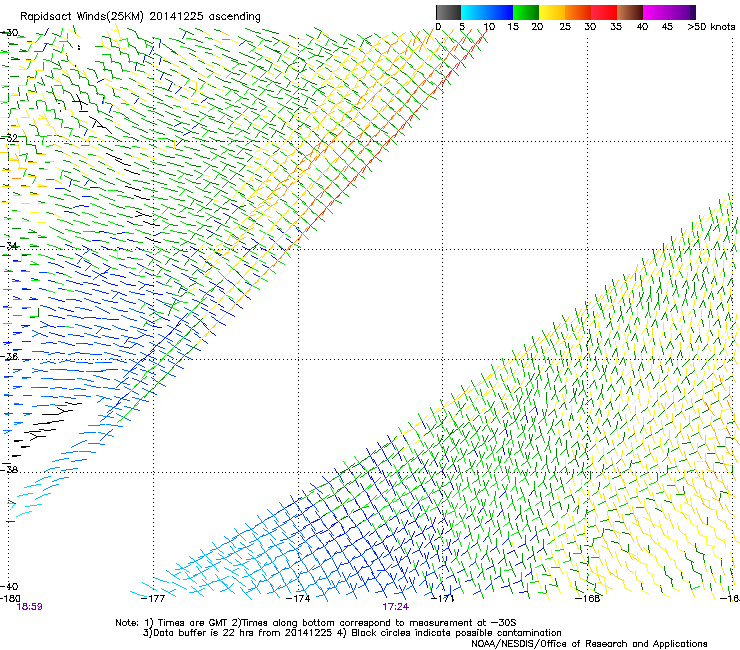Click the latitude label '-38'
Screen dimensions: 740x650
point(10,469)
